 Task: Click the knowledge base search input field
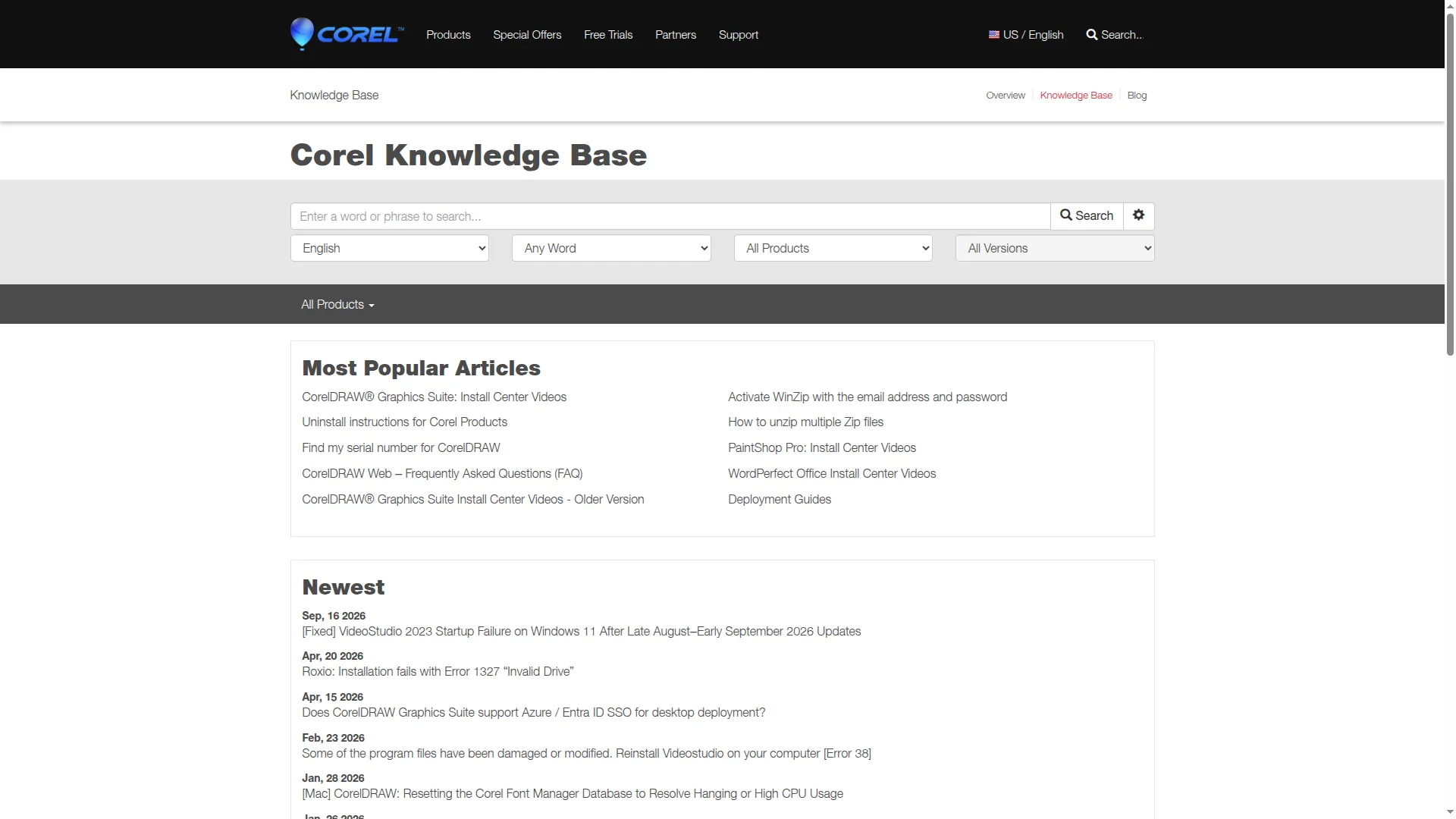pyautogui.click(x=670, y=216)
